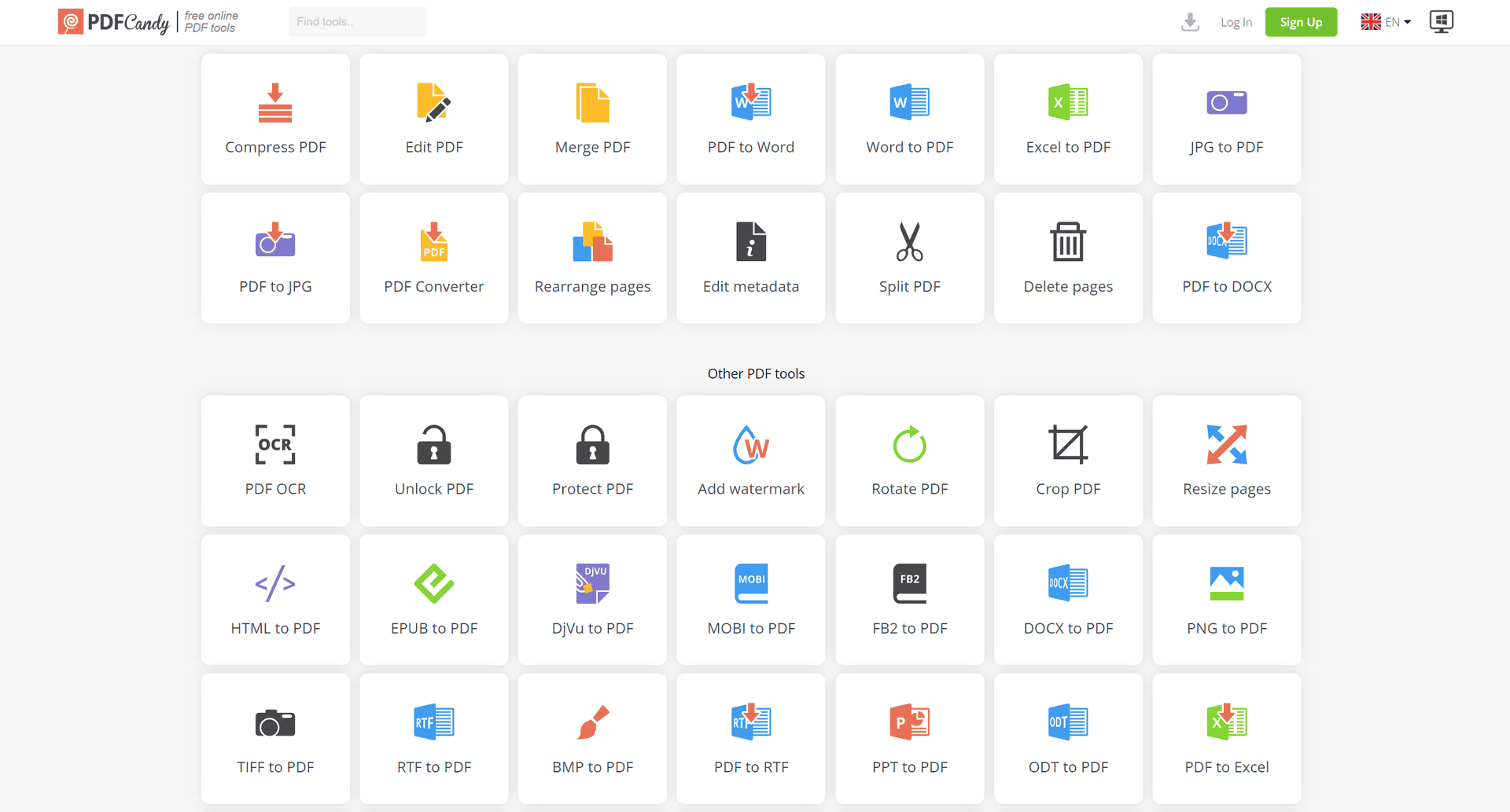The width and height of the screenshot is (1510, 812).
Task: Click the Split PDF label text
Action: [910, 286]
